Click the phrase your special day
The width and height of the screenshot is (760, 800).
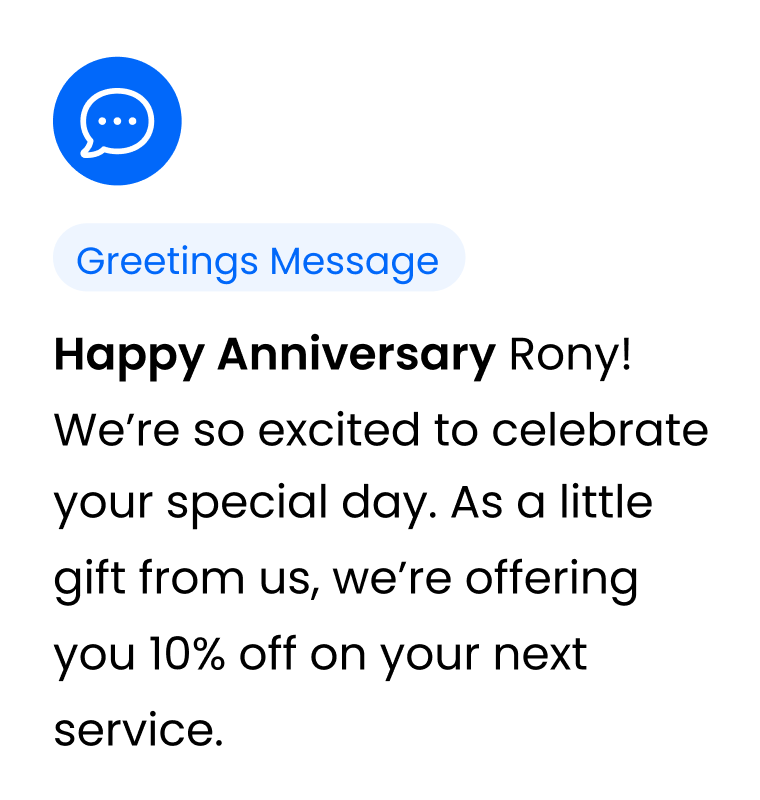[x=245, y=505]
